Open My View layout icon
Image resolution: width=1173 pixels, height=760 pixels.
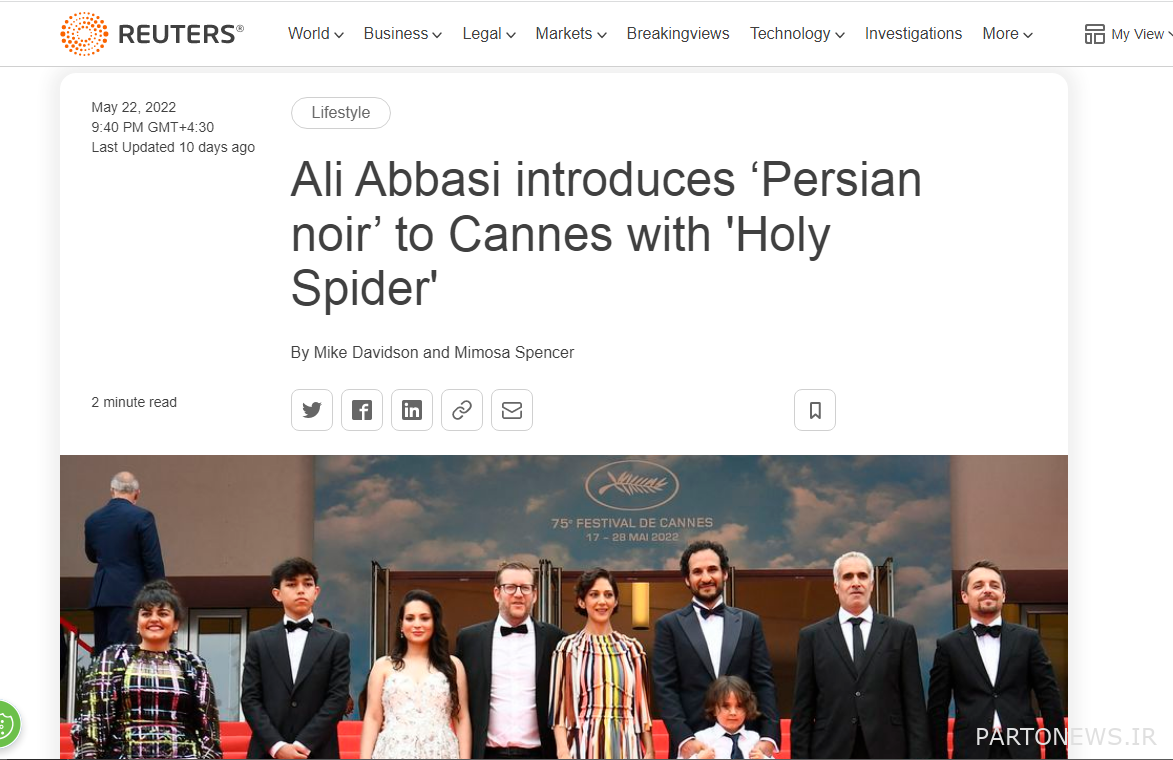(x=1094, y=34)
